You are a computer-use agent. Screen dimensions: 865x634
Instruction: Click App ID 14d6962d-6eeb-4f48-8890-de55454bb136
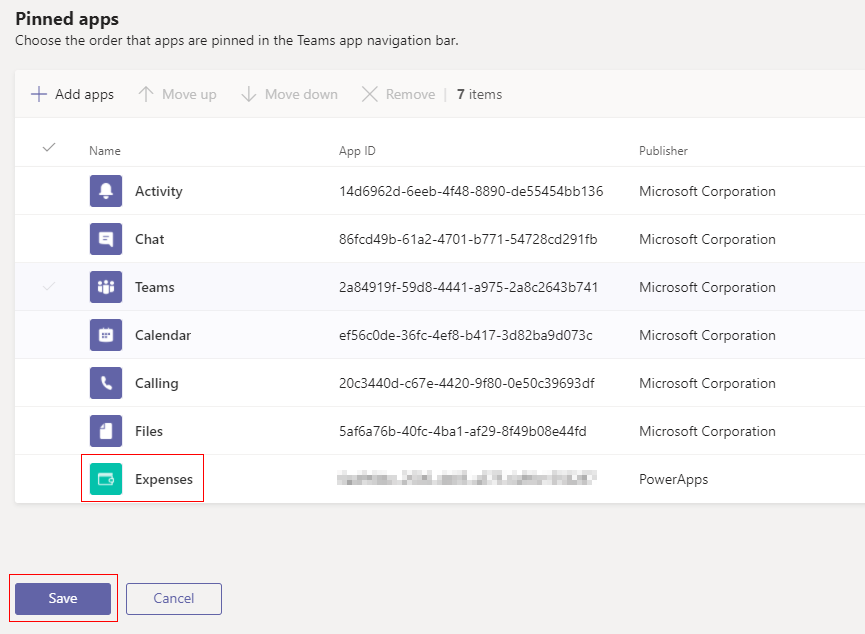471,191
